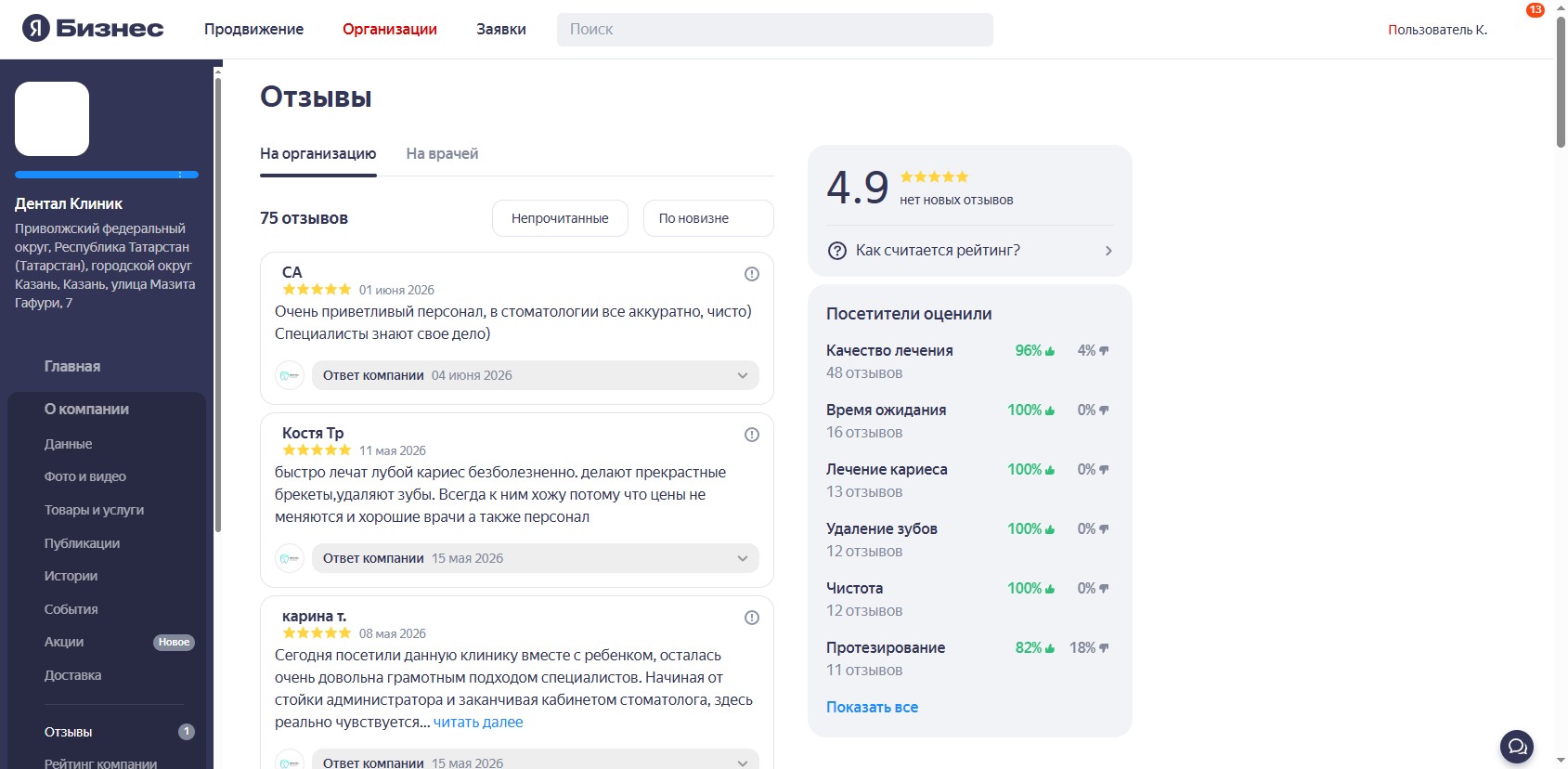Click Удаление зубов rating row label
The image size is (1568, 769).
click(x=882, y=529)
